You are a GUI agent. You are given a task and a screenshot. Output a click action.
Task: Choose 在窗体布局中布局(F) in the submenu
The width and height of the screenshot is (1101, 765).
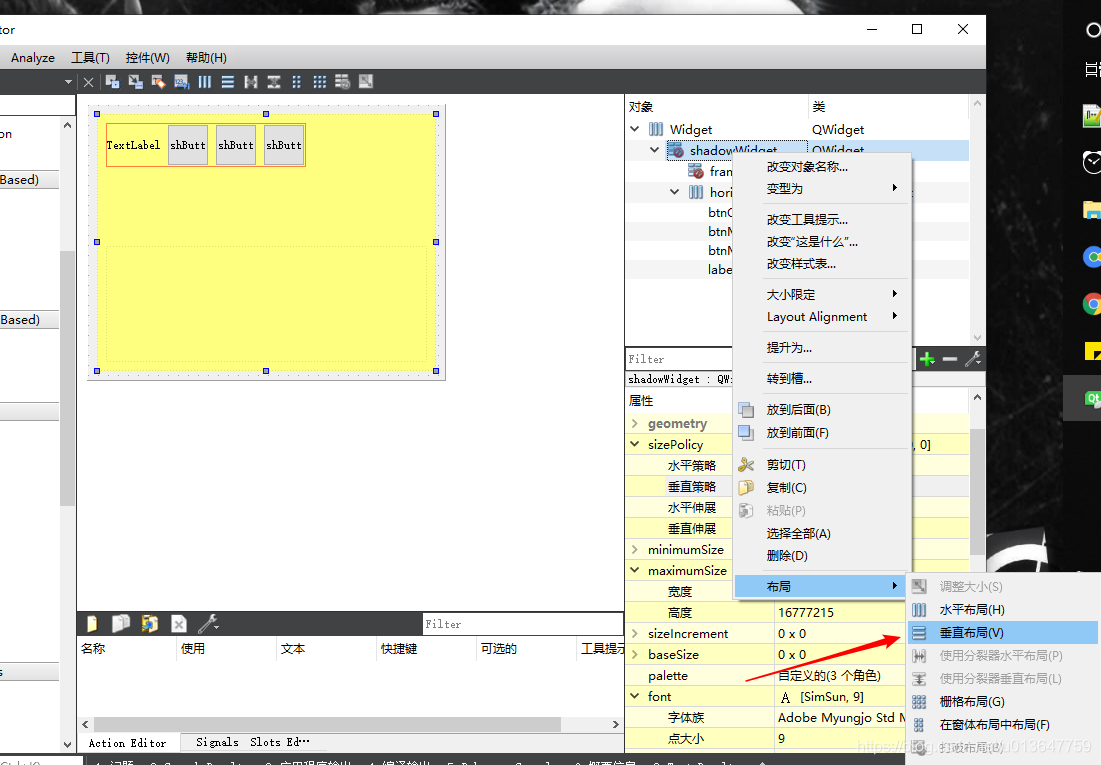(x=1003, y=725)
